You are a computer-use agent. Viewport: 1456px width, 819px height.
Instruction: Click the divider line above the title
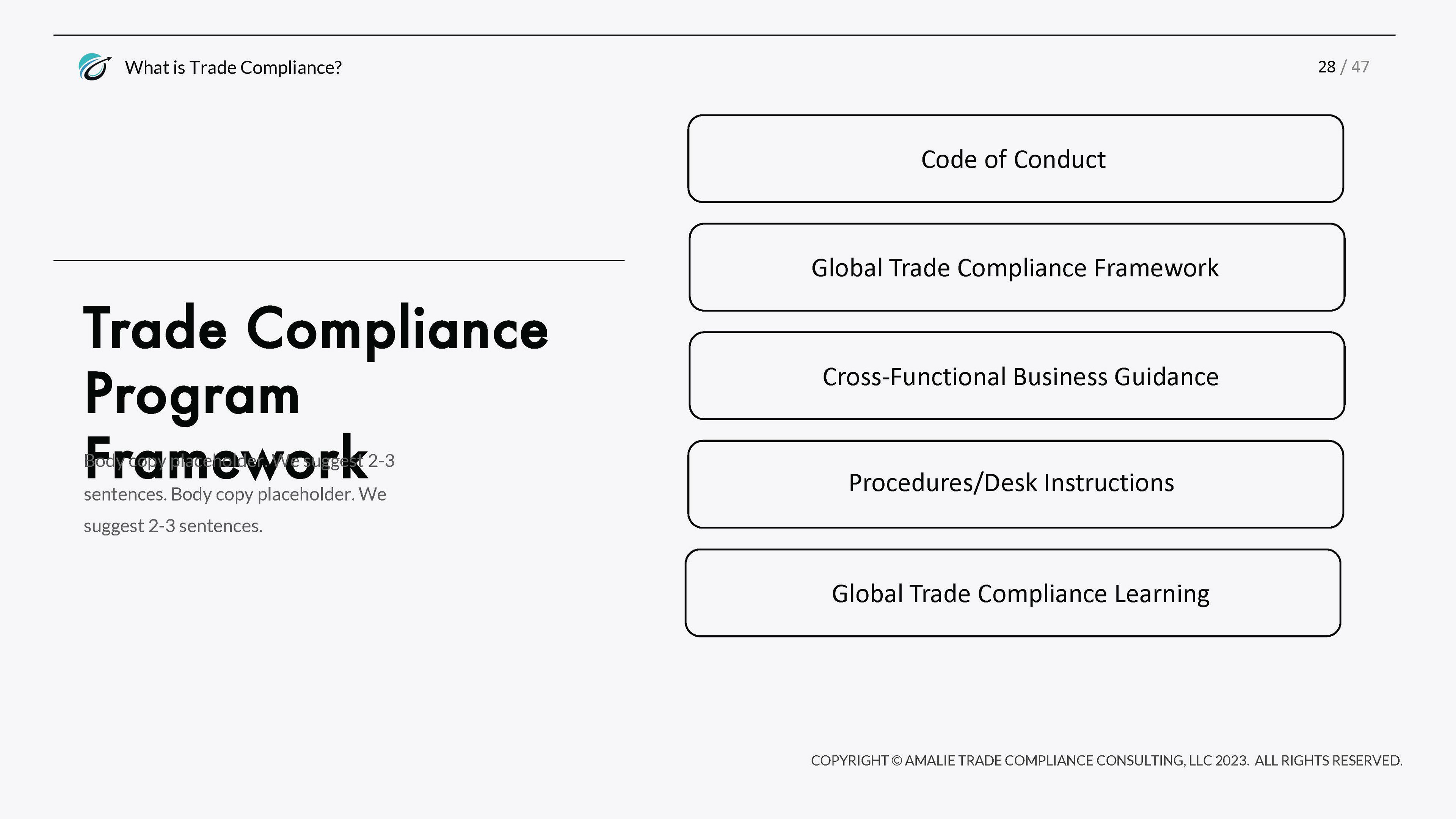[339, 260]
